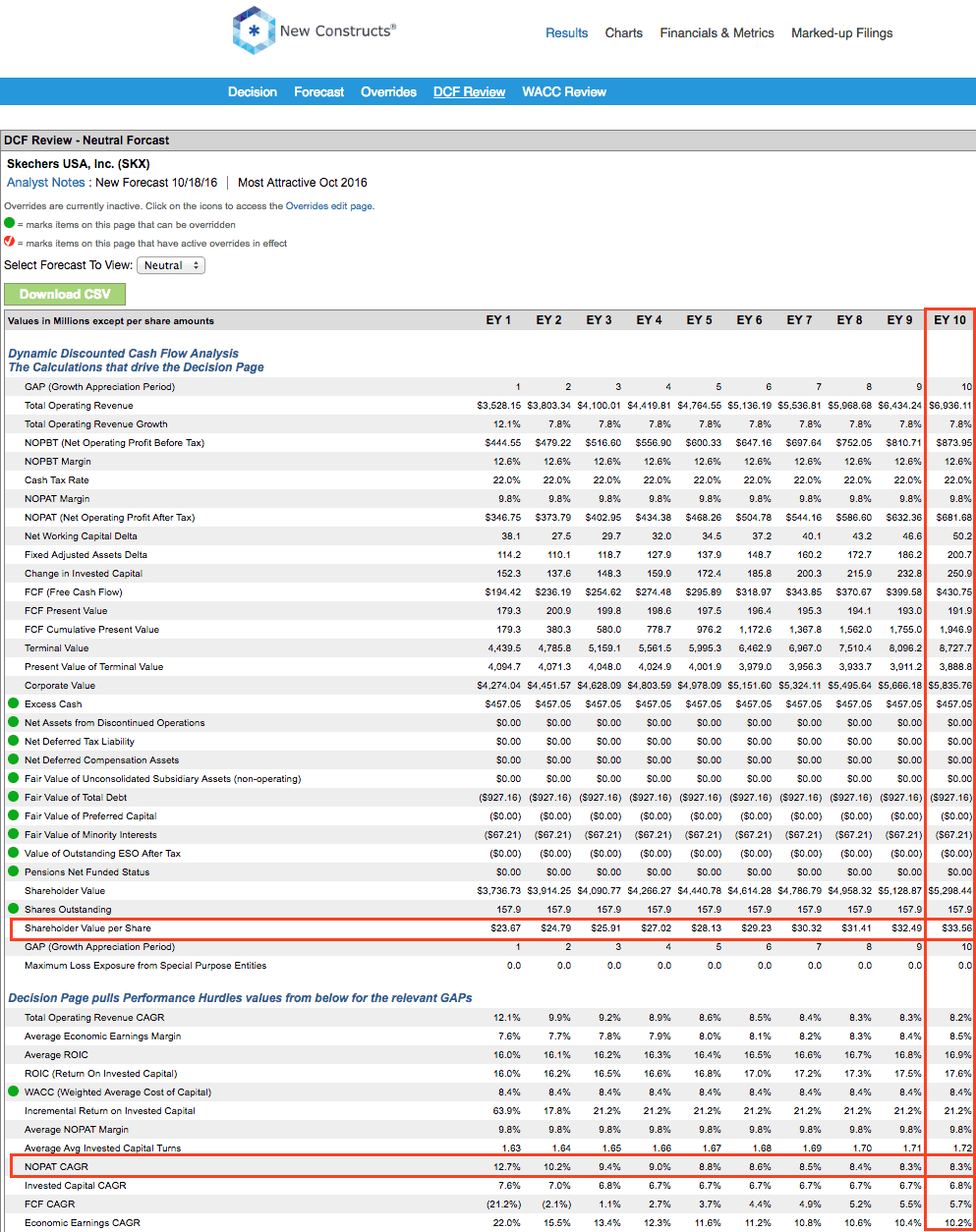
Task: Open Financials & Metrics page
Action: (x=718, y=32)
